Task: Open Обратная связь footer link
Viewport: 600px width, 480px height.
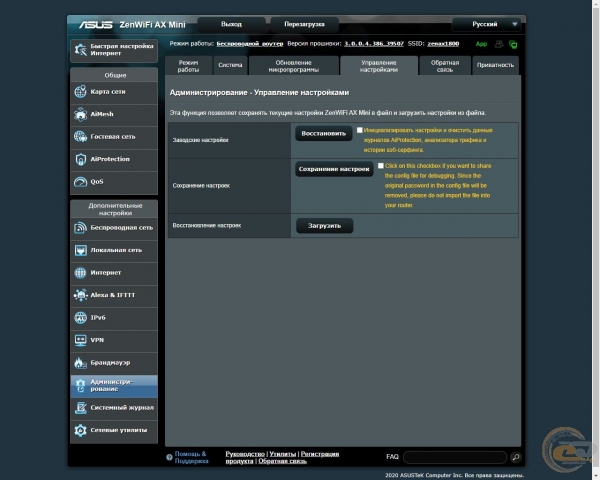Action: point(282,461)
